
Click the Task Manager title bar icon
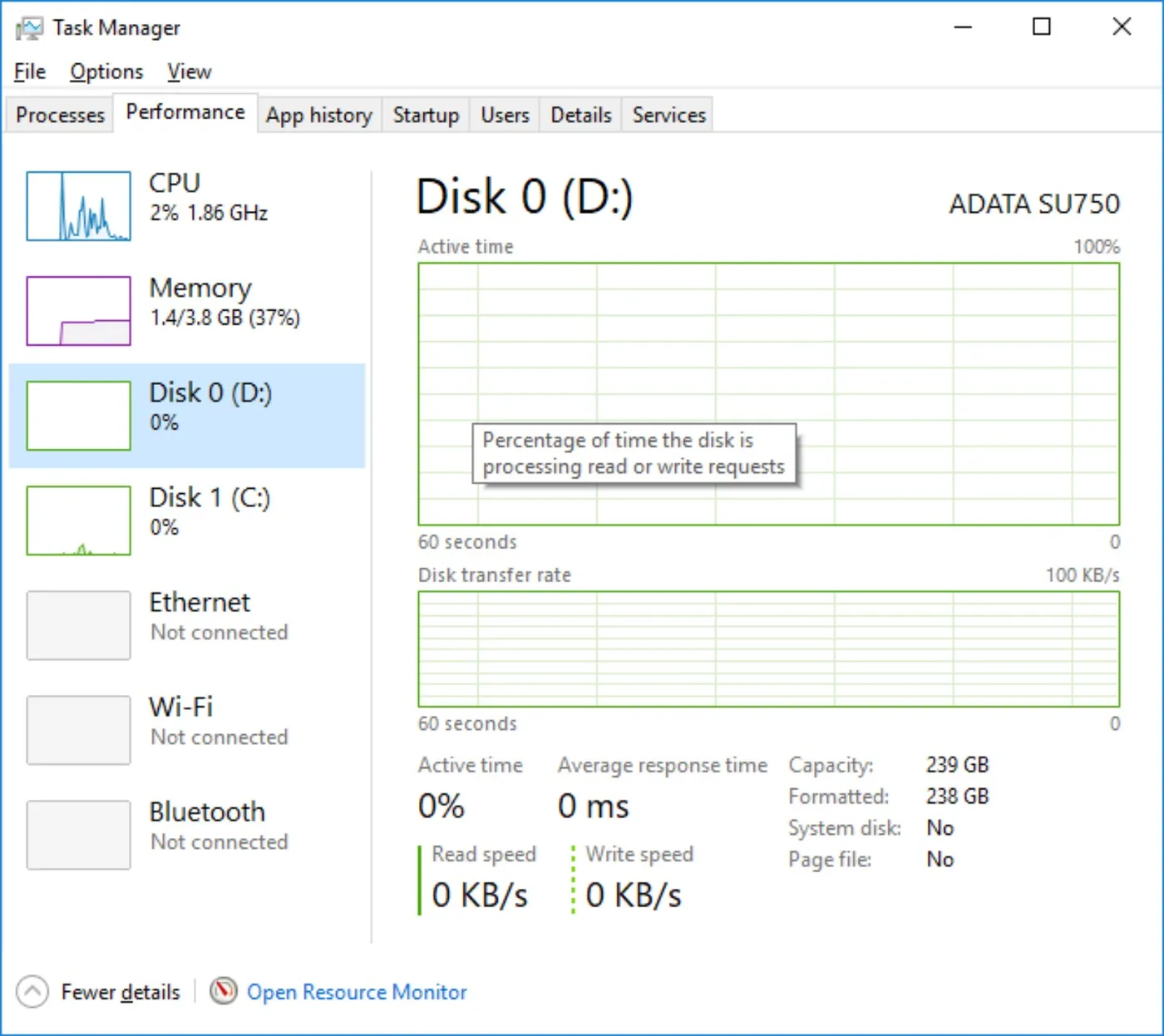click(x=29, y=28)
